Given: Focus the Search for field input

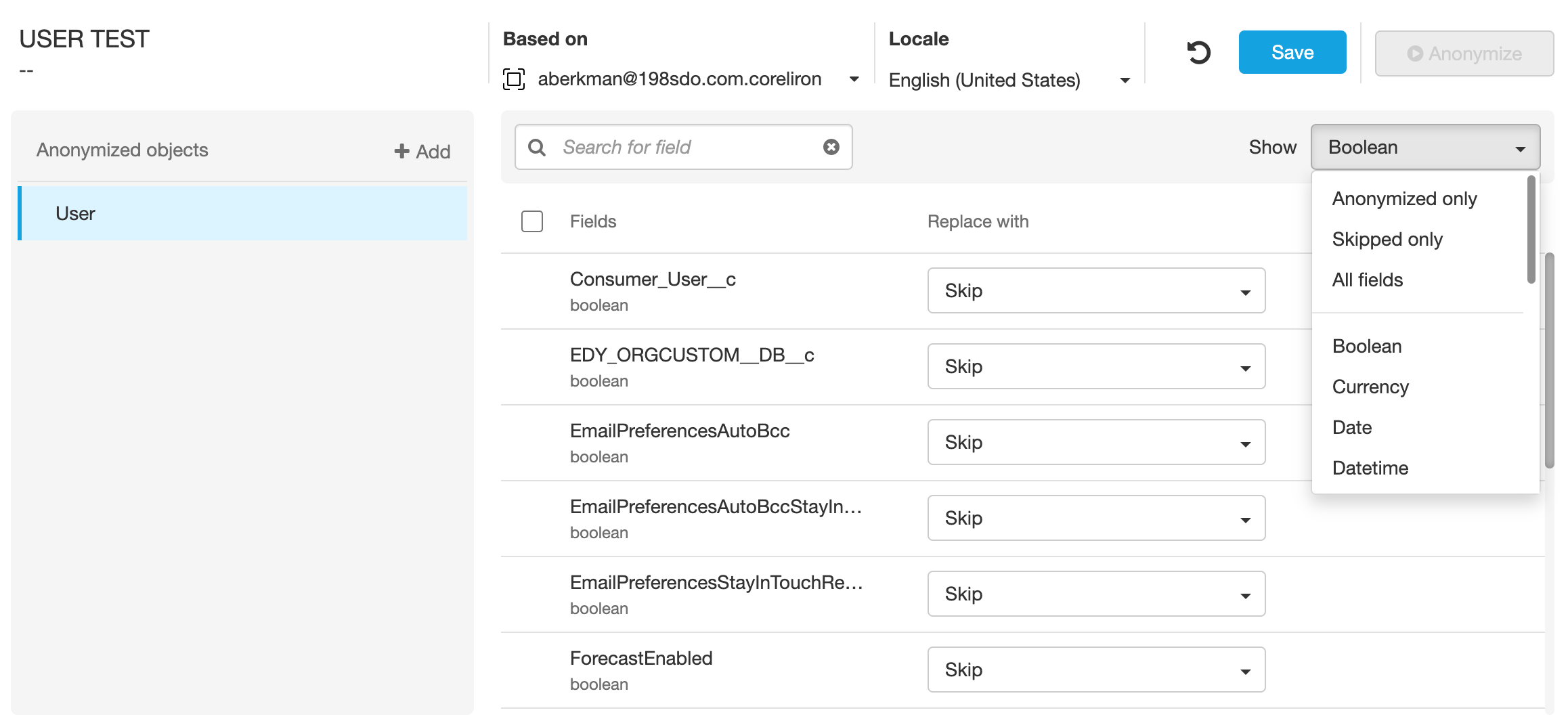Looking at the screenshot, I should [x=684, y=147].
